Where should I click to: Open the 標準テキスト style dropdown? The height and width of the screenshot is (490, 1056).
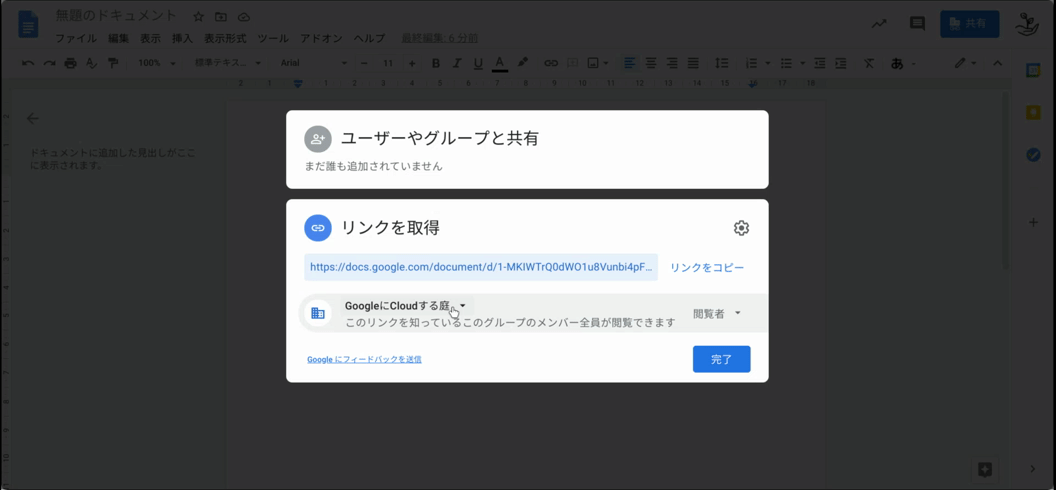click(229, 63)
